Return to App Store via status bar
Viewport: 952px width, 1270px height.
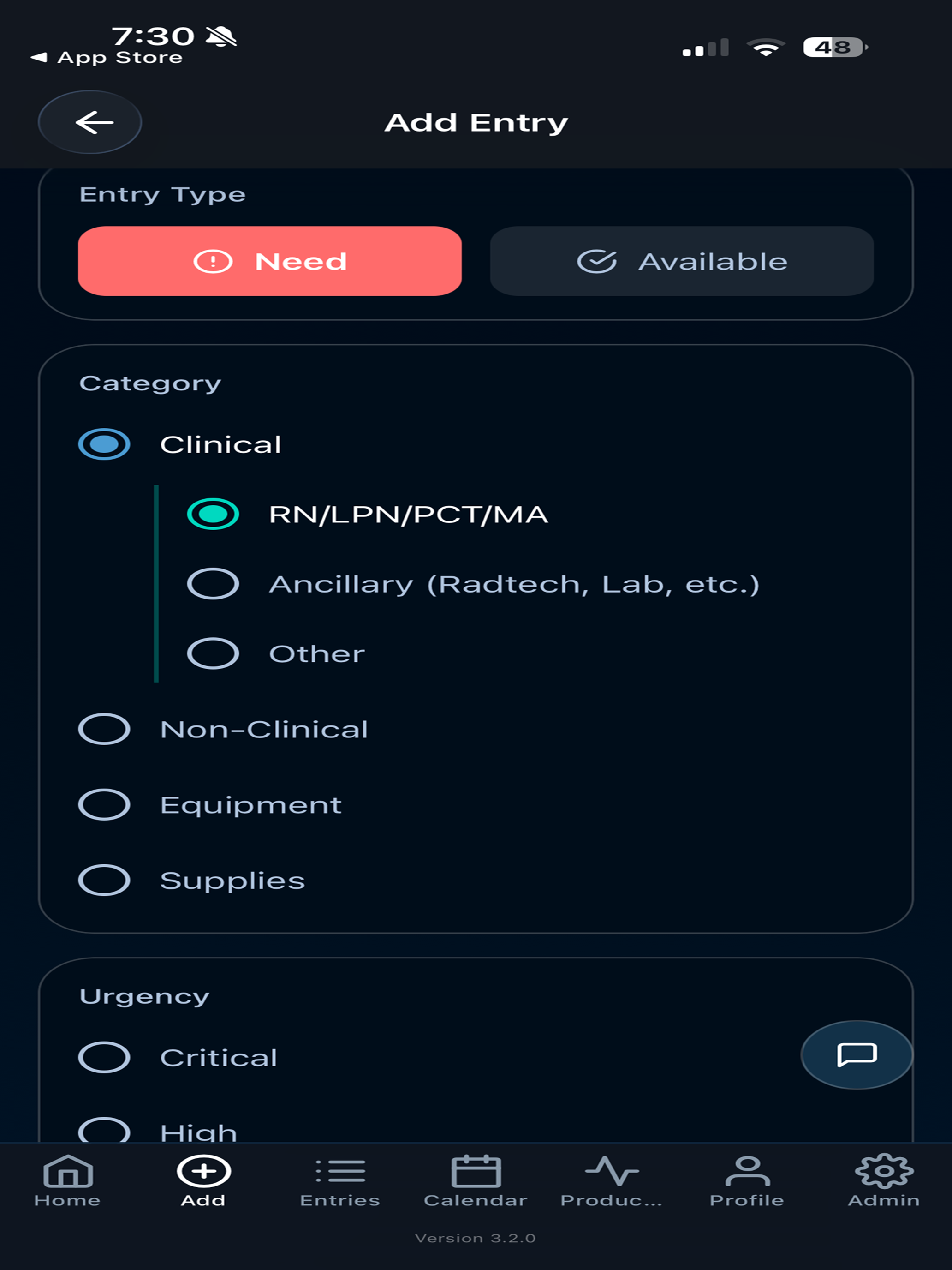point(106,57)
